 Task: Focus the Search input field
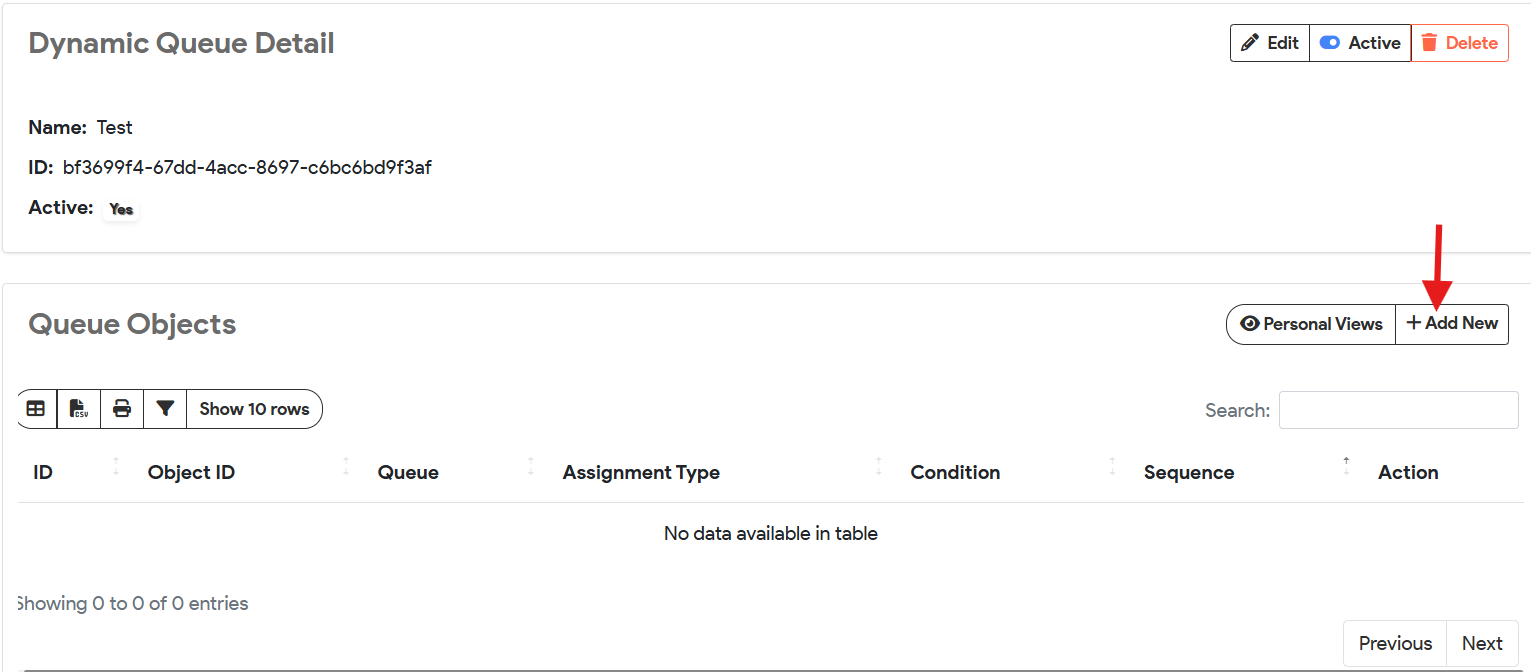point(1398,410)
